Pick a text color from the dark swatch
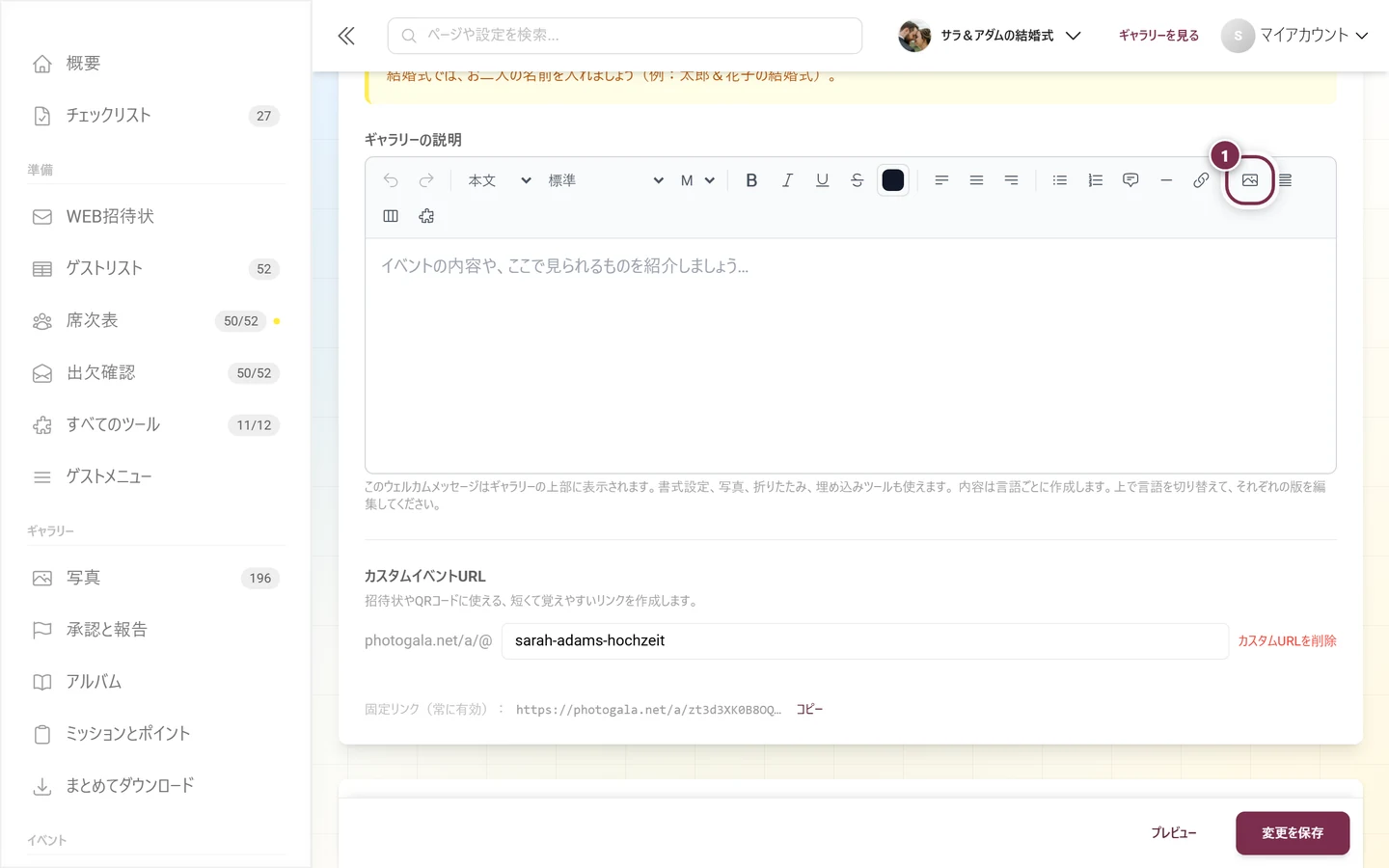1389x868 pixels. (893, 180)
